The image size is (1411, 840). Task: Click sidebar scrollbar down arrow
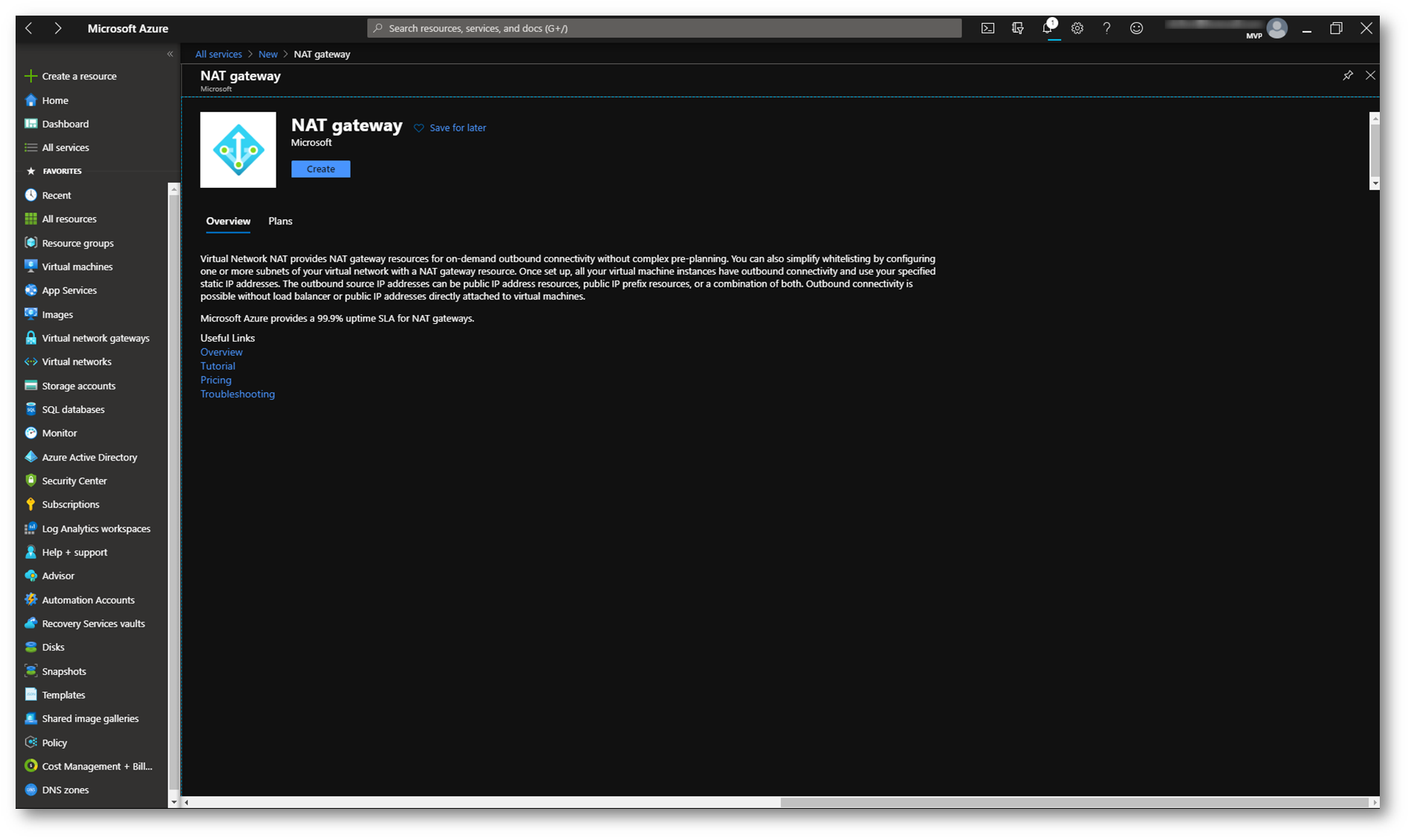(174, 802)
